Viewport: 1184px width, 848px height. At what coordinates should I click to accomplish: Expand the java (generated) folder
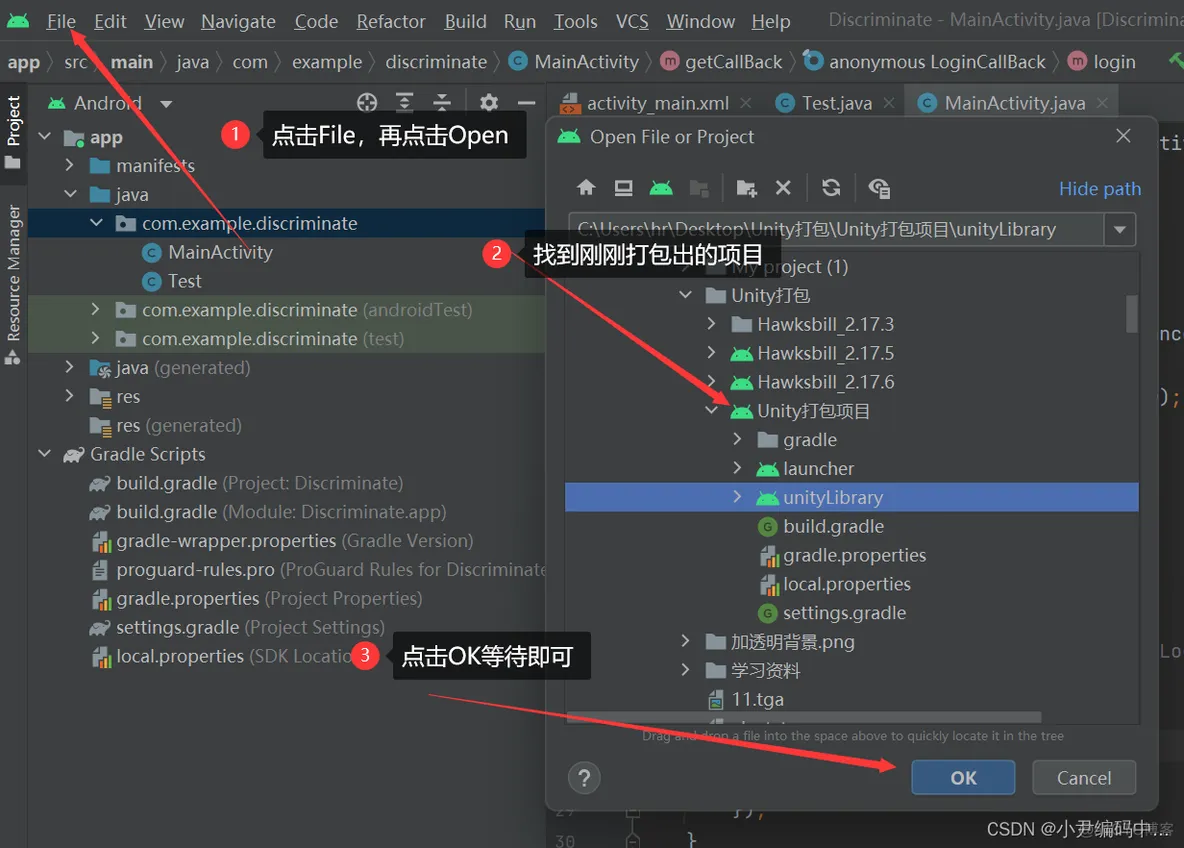(x=69, y=367)
